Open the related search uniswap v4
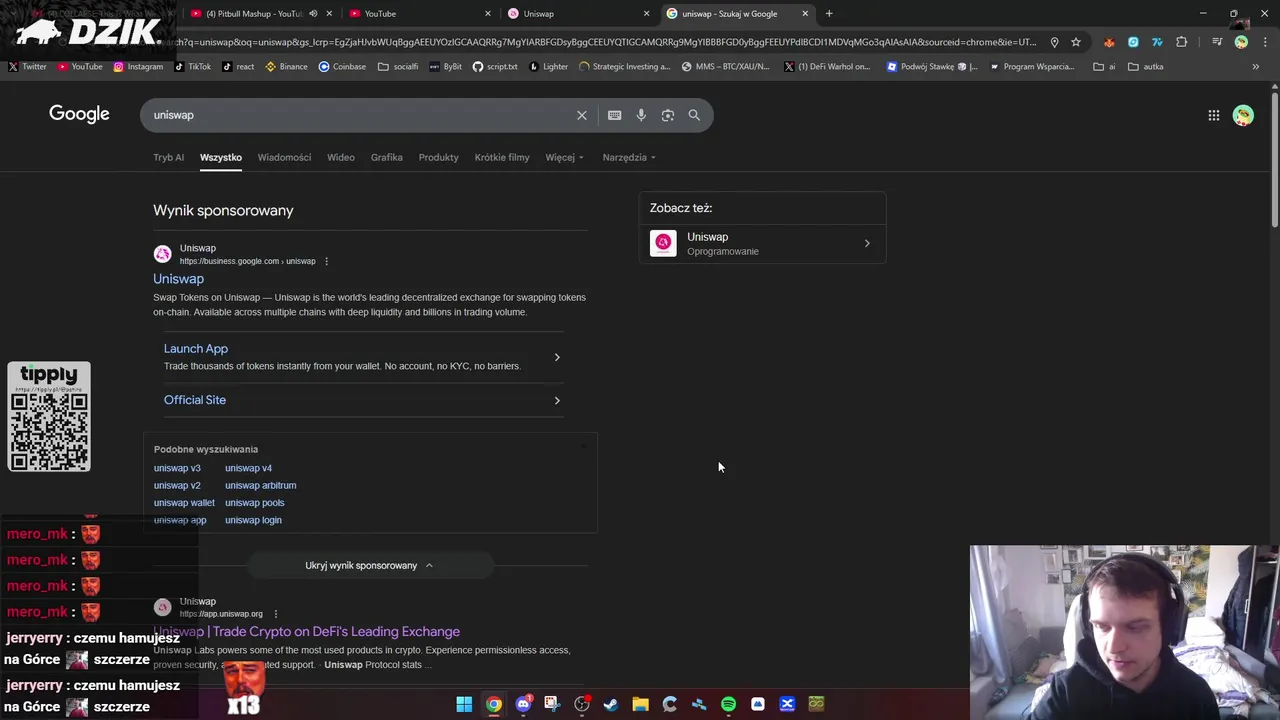The height and width of the screenshot is (720, 1280). 248,468
